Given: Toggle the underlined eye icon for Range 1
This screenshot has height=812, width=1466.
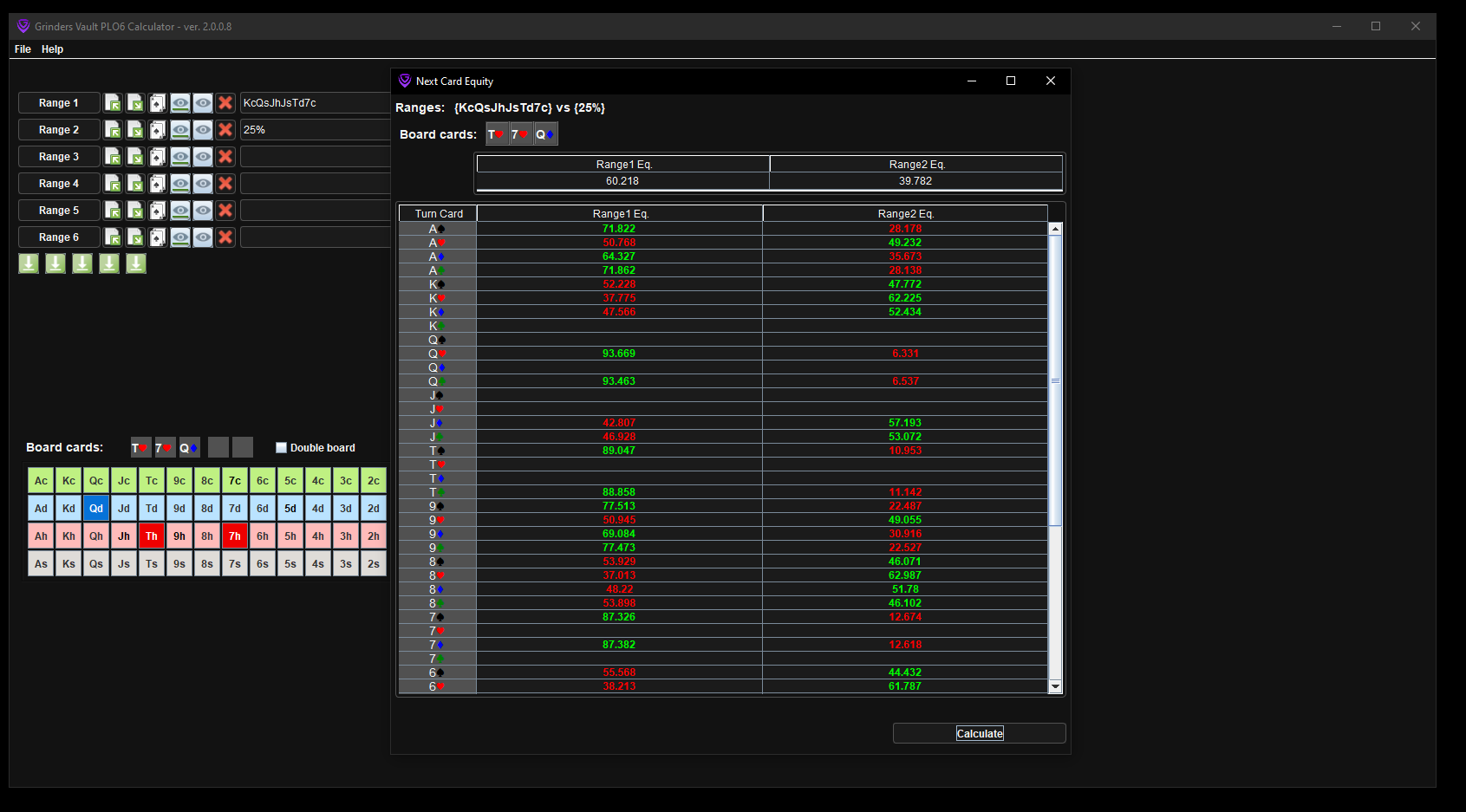Looking at the screenshot, I should pos(180,102).
